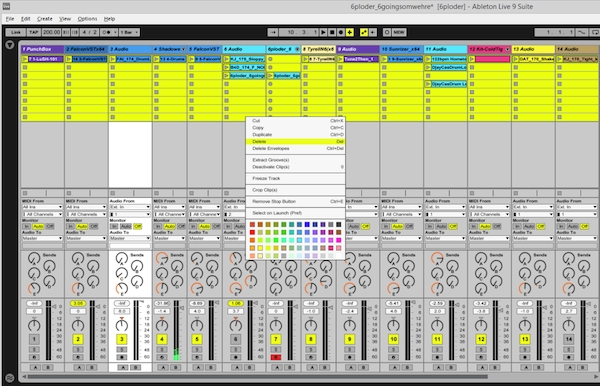Screen dimensions: 600x386
Task: Start playback with the transport Play button
Action: point(323,33)
